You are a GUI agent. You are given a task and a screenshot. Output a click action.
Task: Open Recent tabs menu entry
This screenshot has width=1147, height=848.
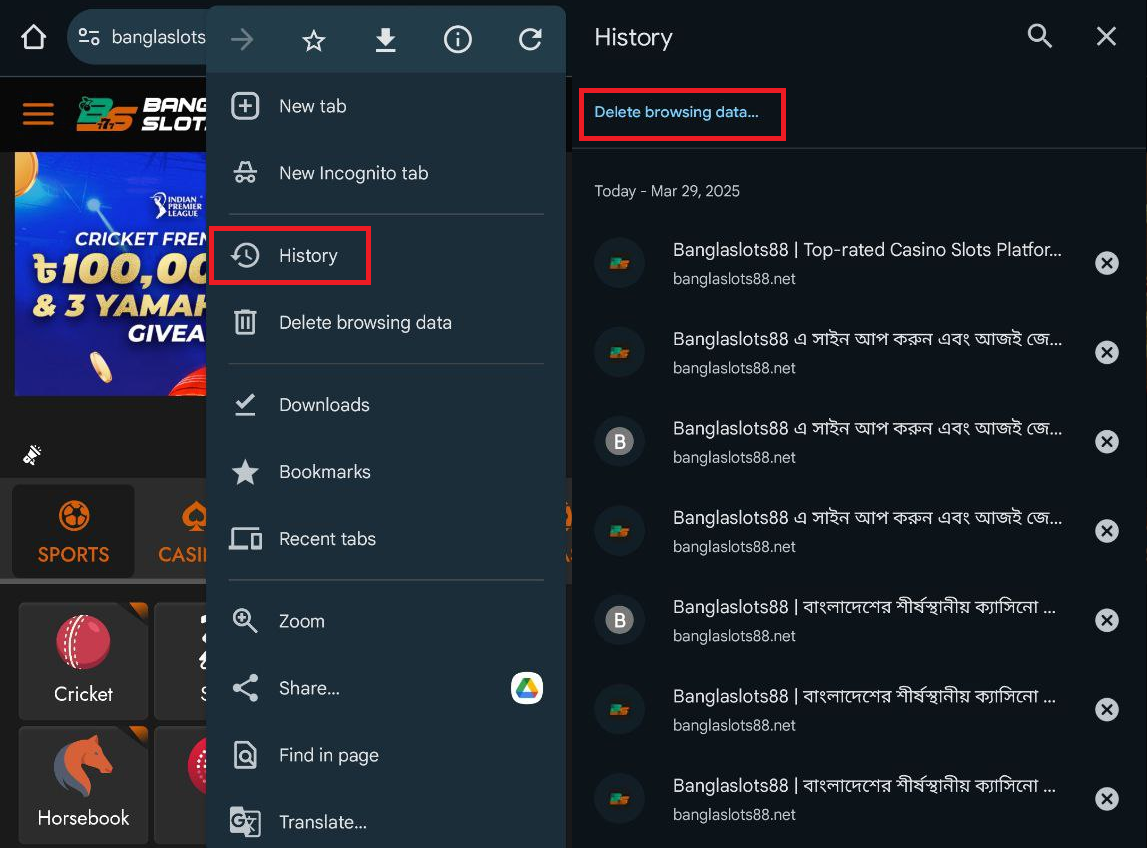tap(386, 539)
